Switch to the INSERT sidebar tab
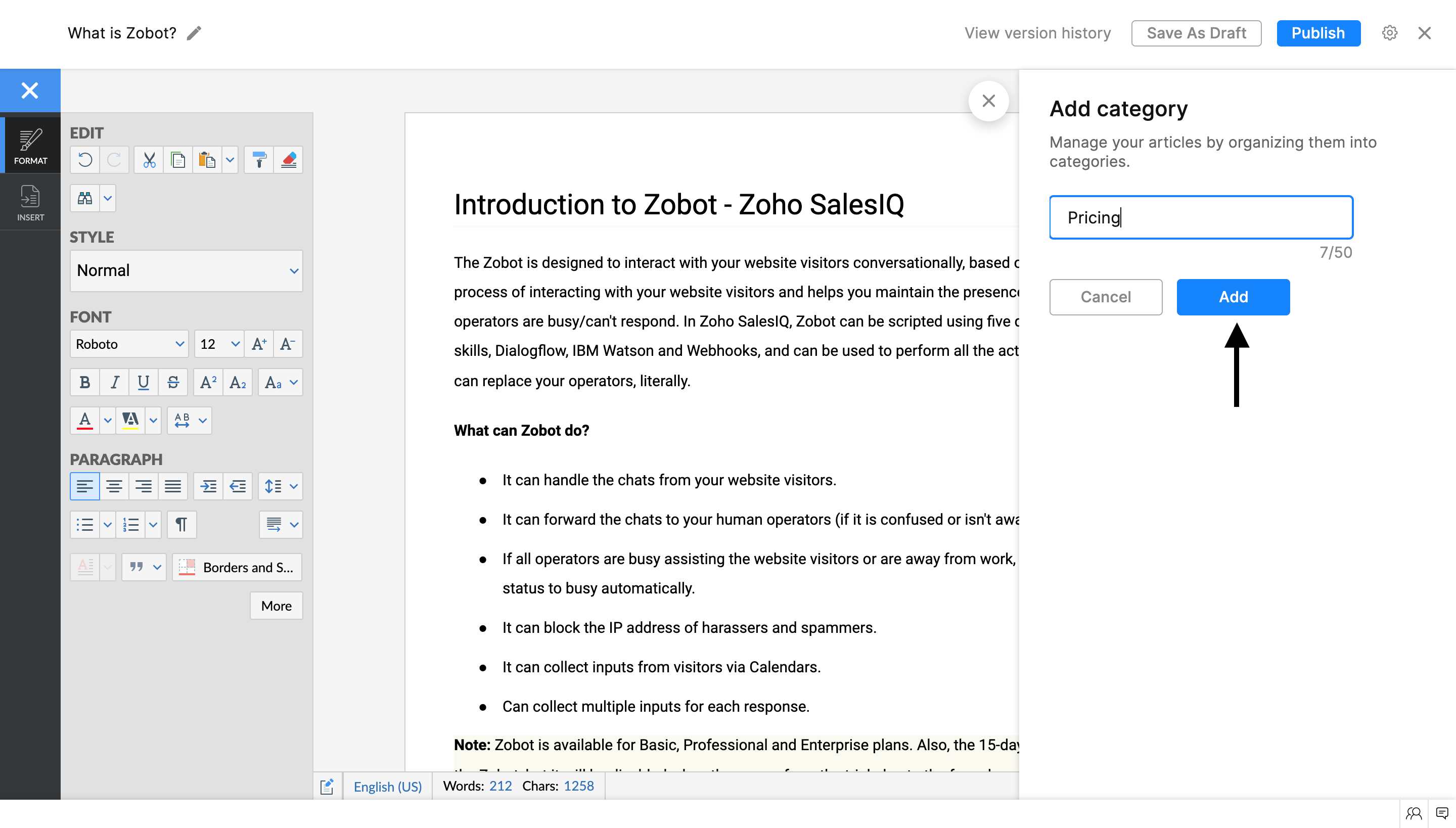This screenshot has height=828, width=1456. click(x=30, y=202)
